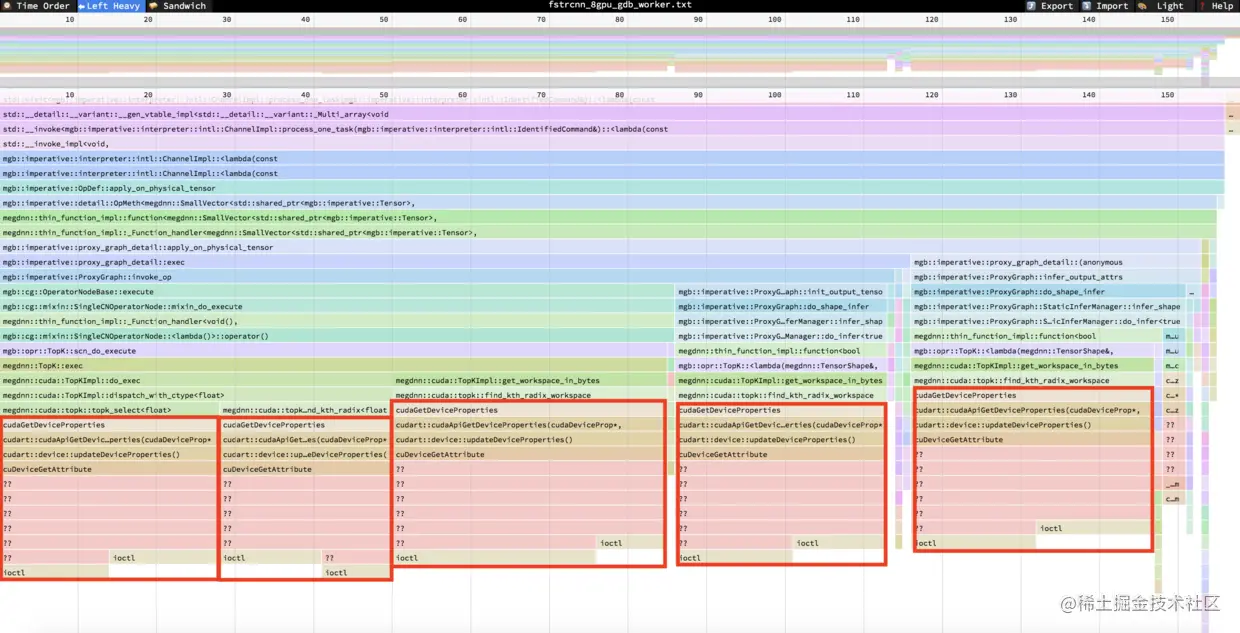Open the Sandwich view tab
The image size is (1240, 633).
tap(178, 6)
